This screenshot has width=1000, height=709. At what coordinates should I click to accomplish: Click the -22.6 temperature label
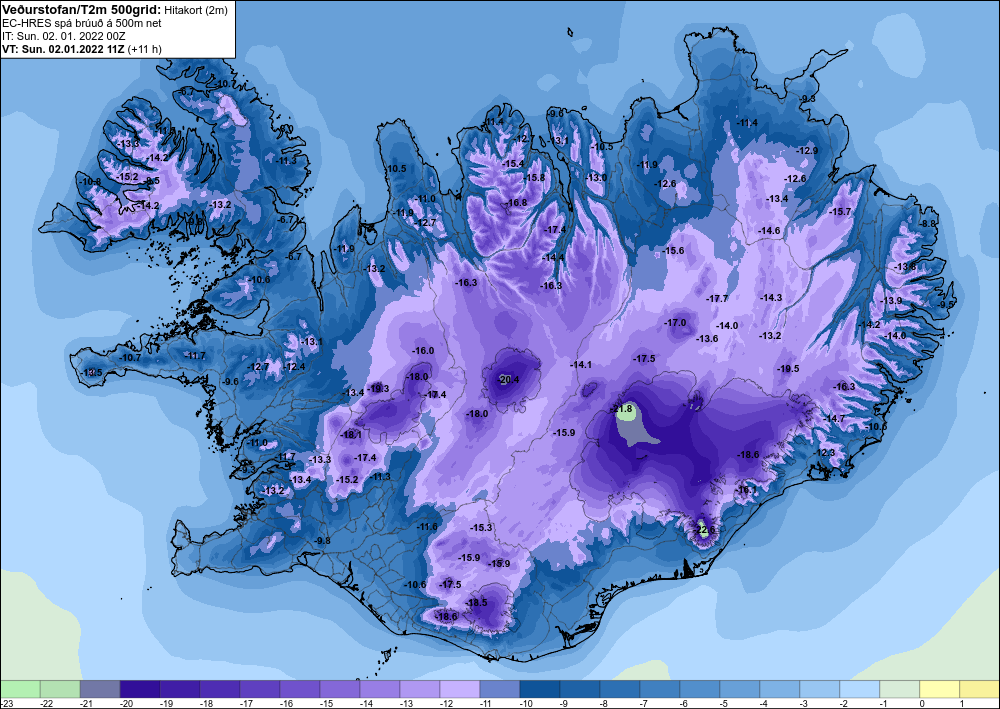point(705,529)
